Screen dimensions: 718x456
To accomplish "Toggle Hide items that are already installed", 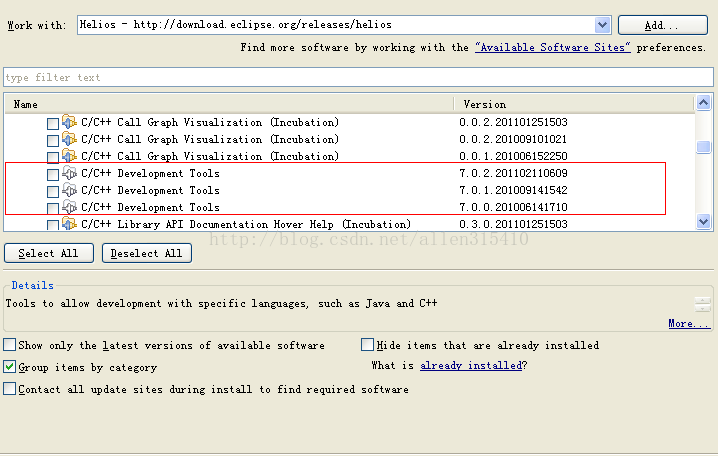I will pos(368,345).
